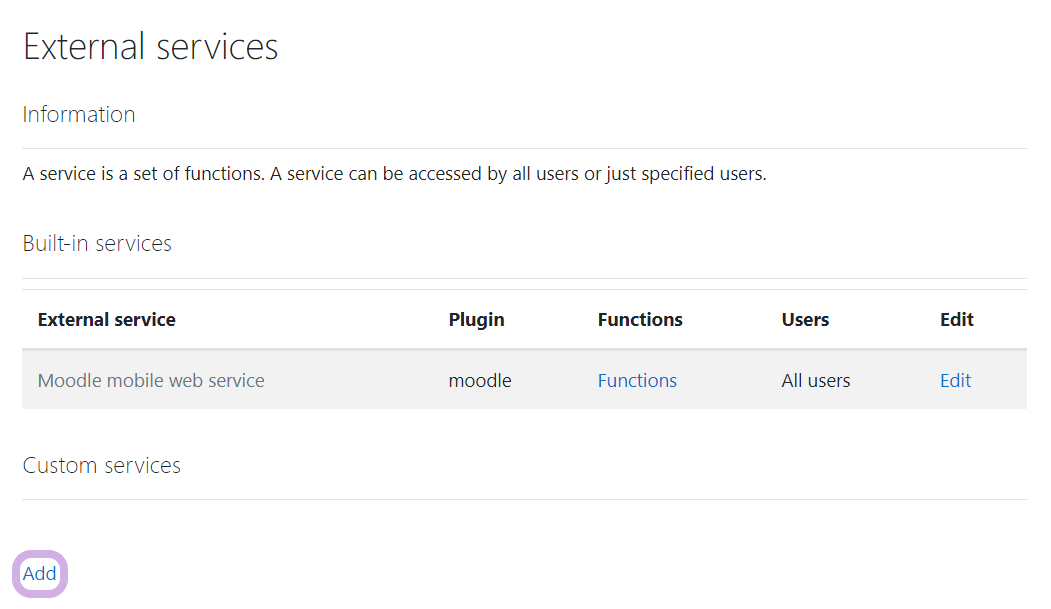Click the External service column header

[x=106, y=320]
